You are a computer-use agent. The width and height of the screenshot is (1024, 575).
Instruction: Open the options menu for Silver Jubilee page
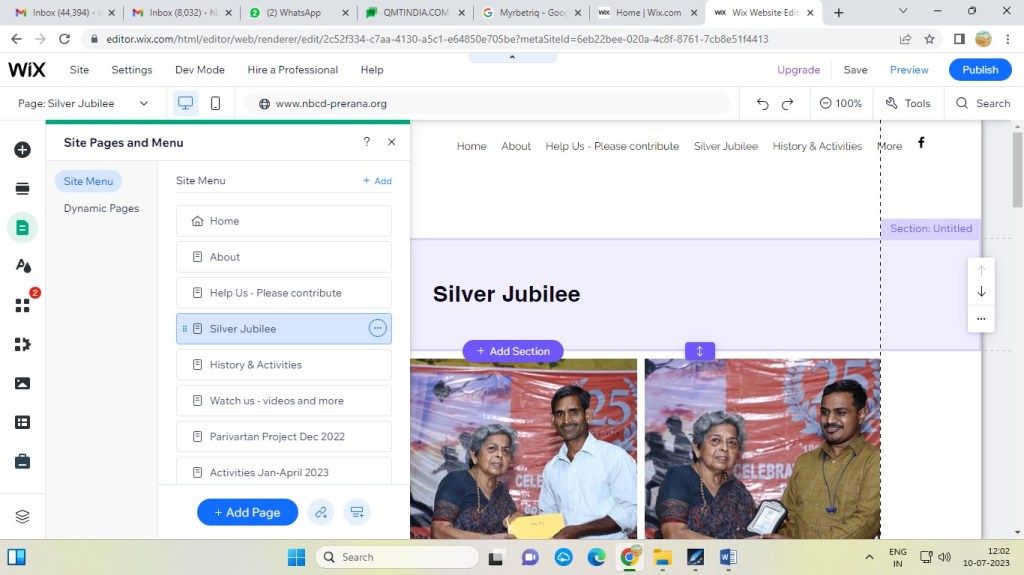click(x=377, y=328)
